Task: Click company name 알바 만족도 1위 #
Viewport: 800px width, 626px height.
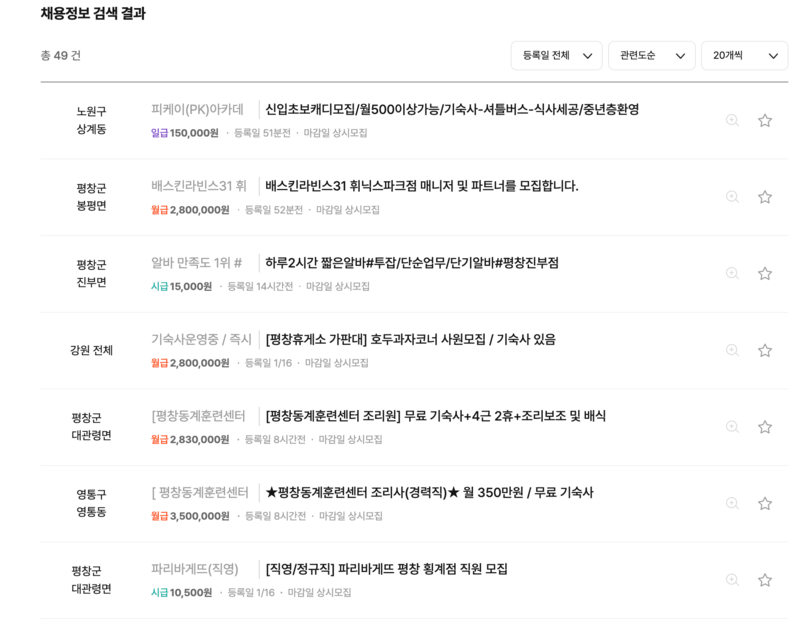Action: click(x=196, y=263)
